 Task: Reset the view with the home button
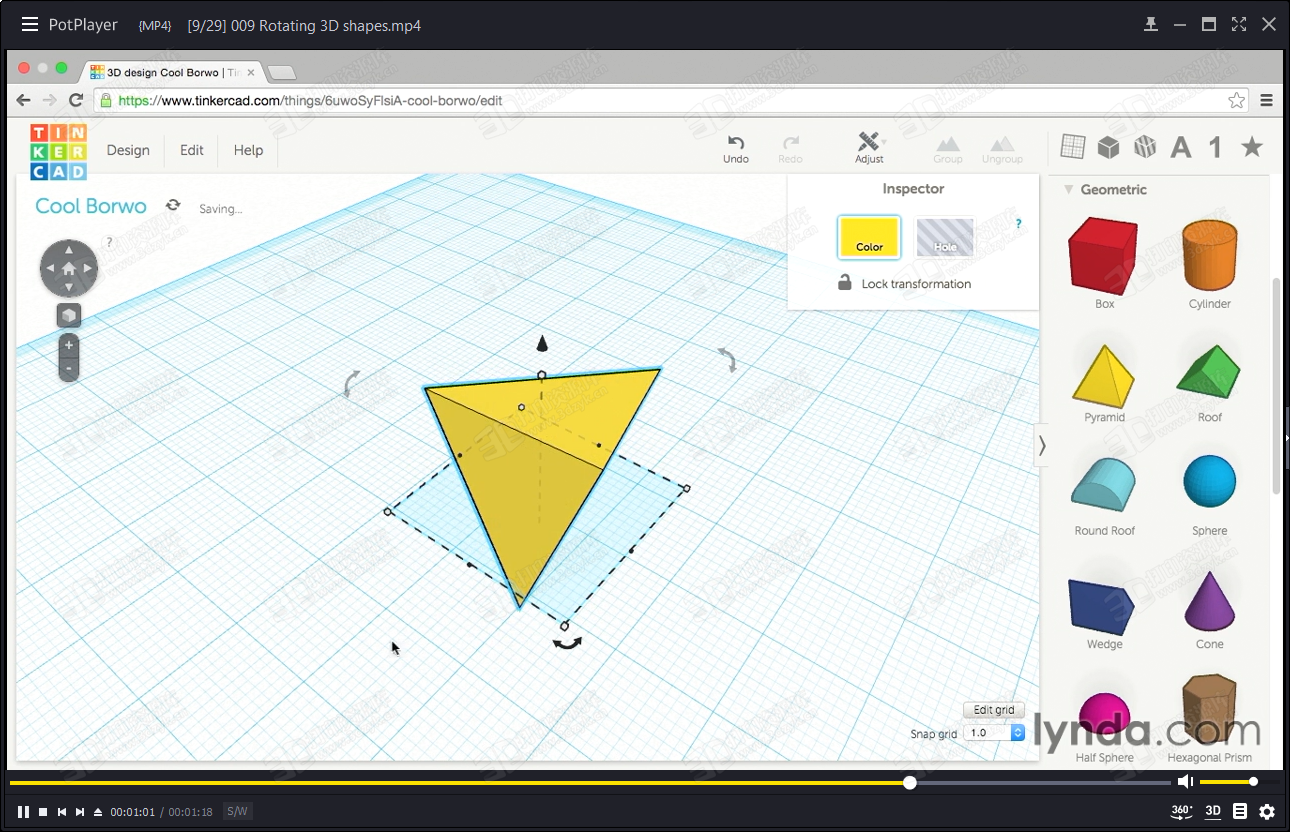coord(68,268)
